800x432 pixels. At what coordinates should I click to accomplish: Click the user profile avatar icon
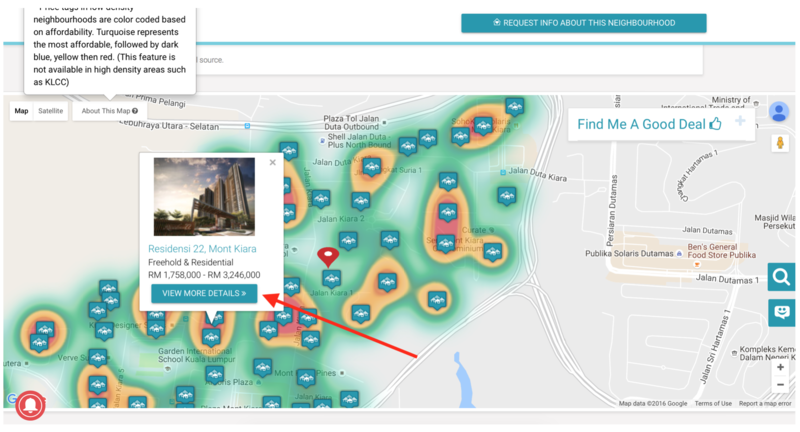779,112
